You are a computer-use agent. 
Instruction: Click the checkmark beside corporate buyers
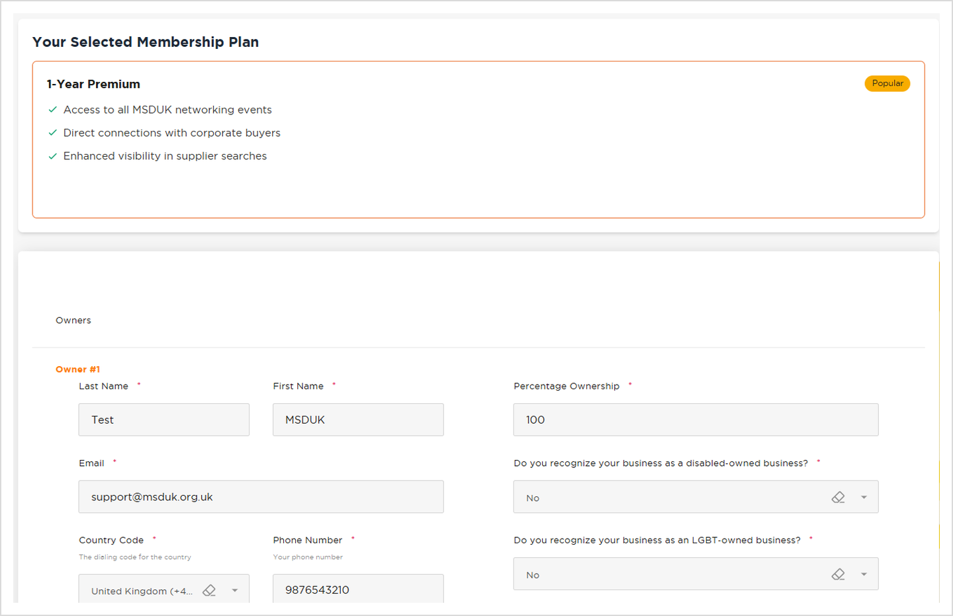point(52,133)
